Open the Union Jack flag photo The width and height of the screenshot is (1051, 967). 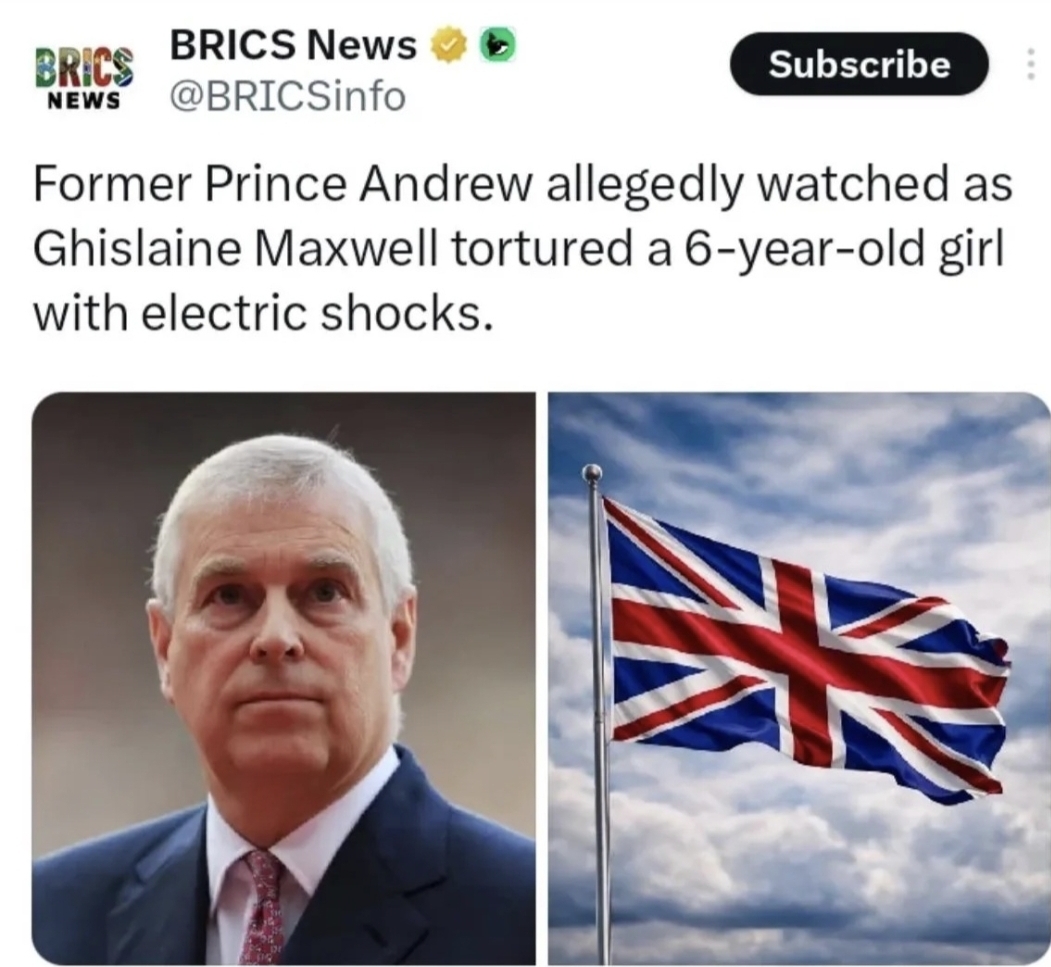click(x=799, y=678)
